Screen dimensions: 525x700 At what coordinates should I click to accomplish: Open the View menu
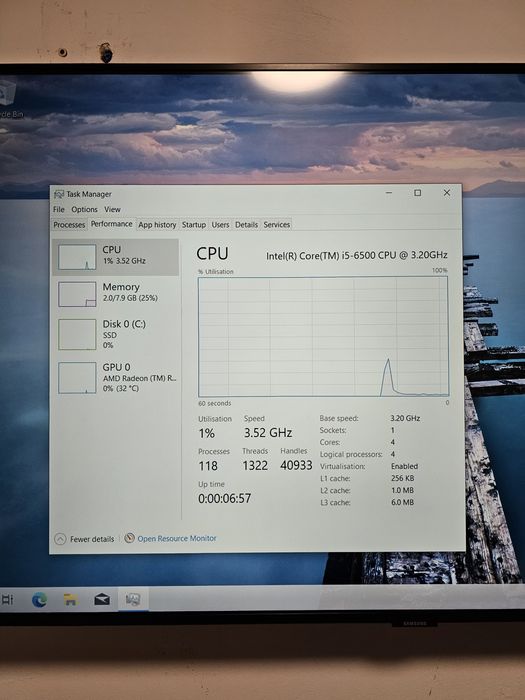pyautogui.click(x=112, y=209)
